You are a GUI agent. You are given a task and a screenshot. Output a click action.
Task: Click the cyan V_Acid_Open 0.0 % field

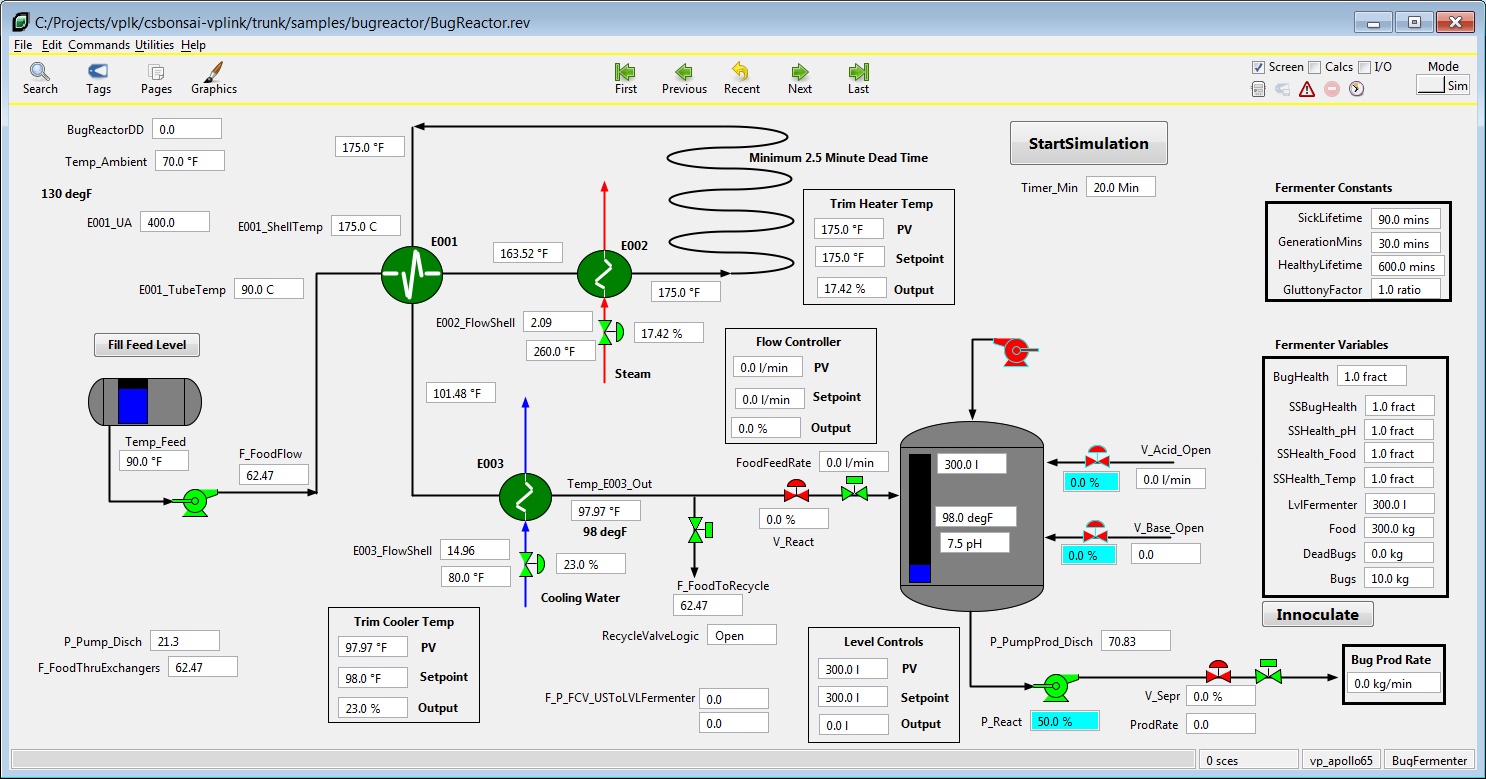click(x=1090, y=482)
